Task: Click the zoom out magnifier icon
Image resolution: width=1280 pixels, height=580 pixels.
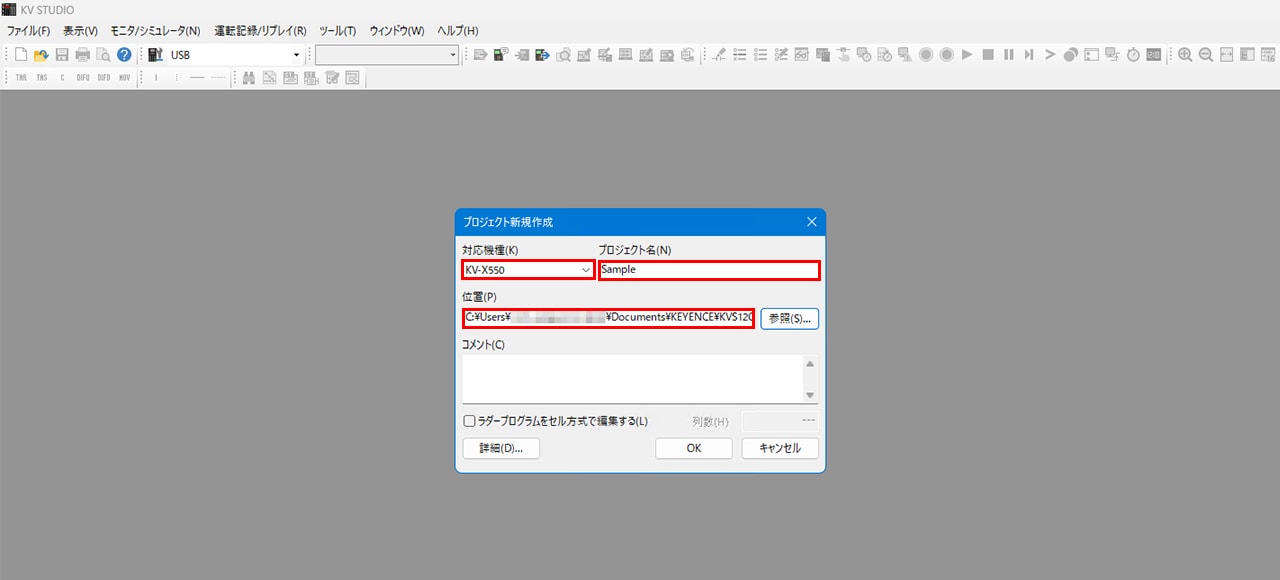Action: [x=1206, y=55]
